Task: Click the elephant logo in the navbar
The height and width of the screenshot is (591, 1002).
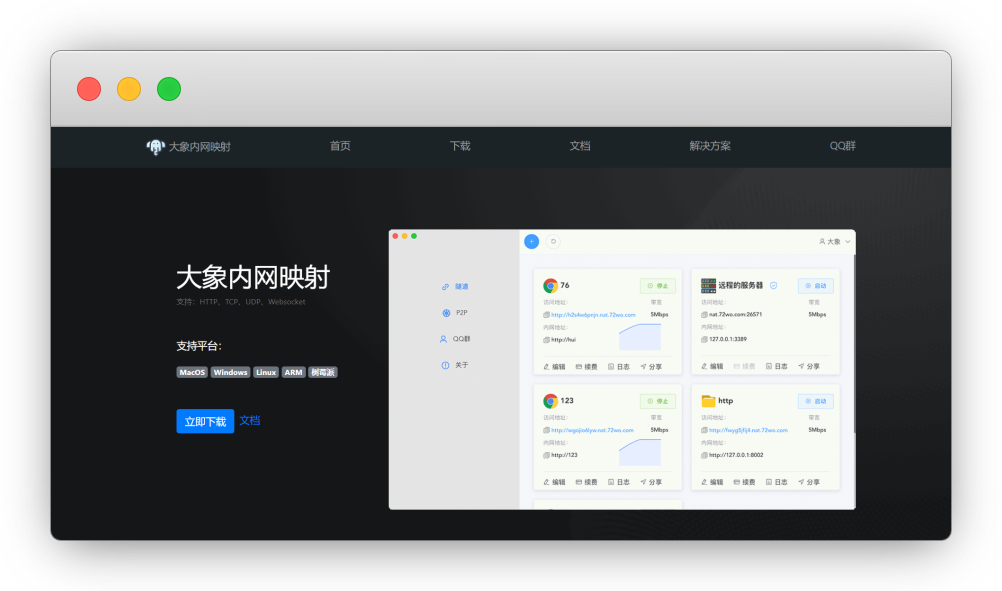Action: 155,146
